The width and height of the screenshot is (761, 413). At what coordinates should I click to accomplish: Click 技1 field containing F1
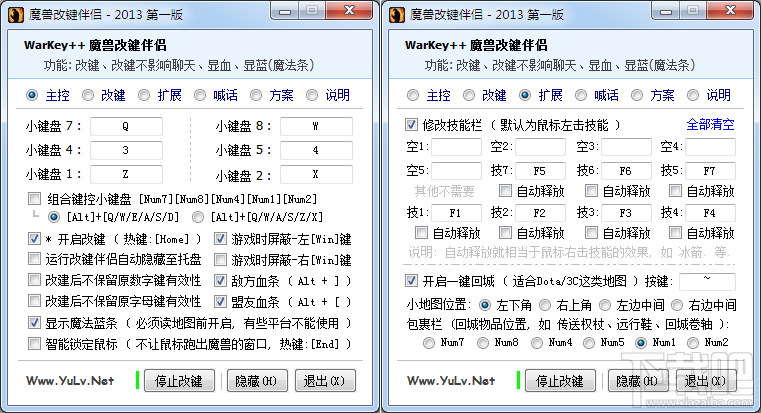(x=457, y=213)
